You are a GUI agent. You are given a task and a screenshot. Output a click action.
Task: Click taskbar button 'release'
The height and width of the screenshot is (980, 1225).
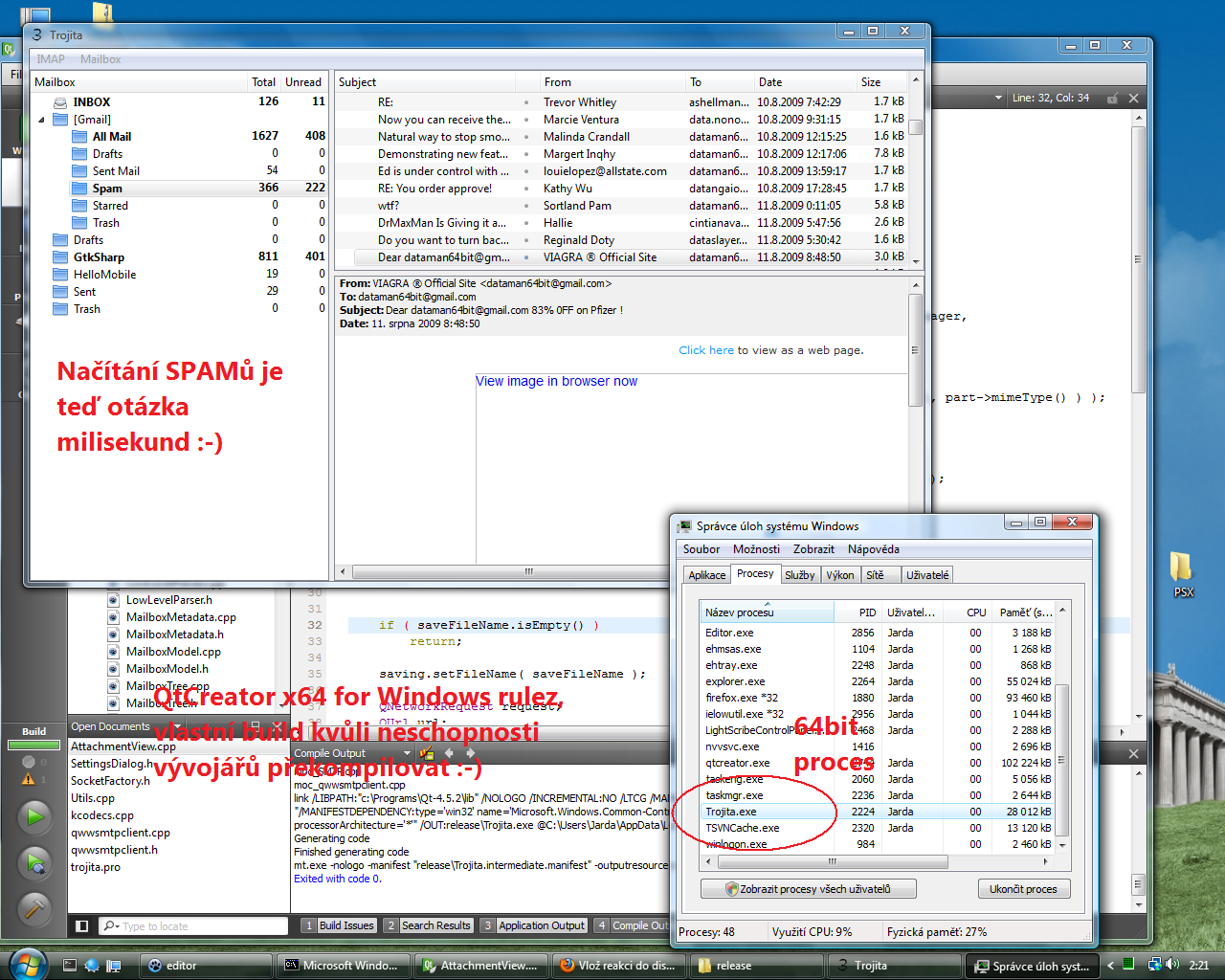[756, 966]
